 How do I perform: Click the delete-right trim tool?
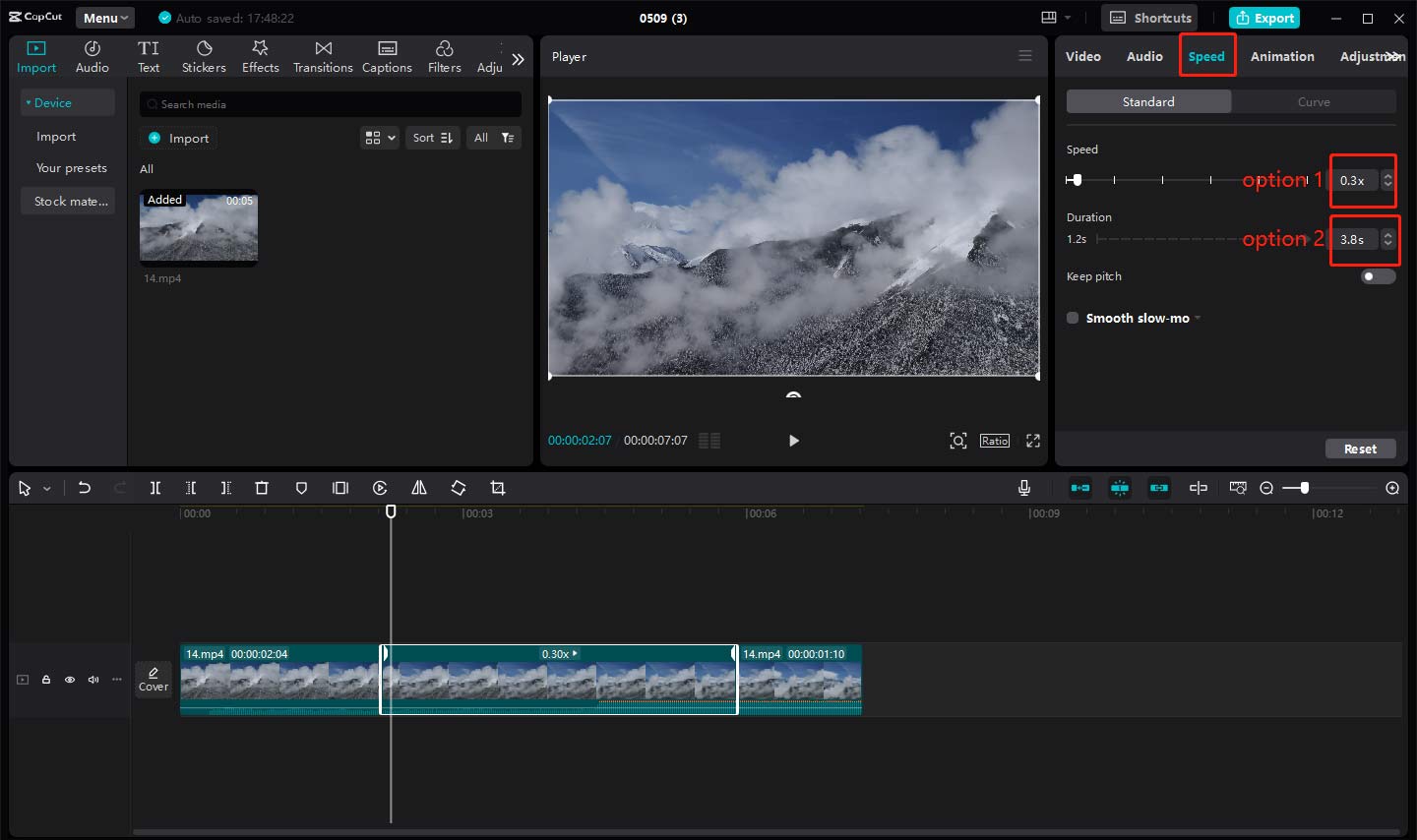click(x=226, y=488)
